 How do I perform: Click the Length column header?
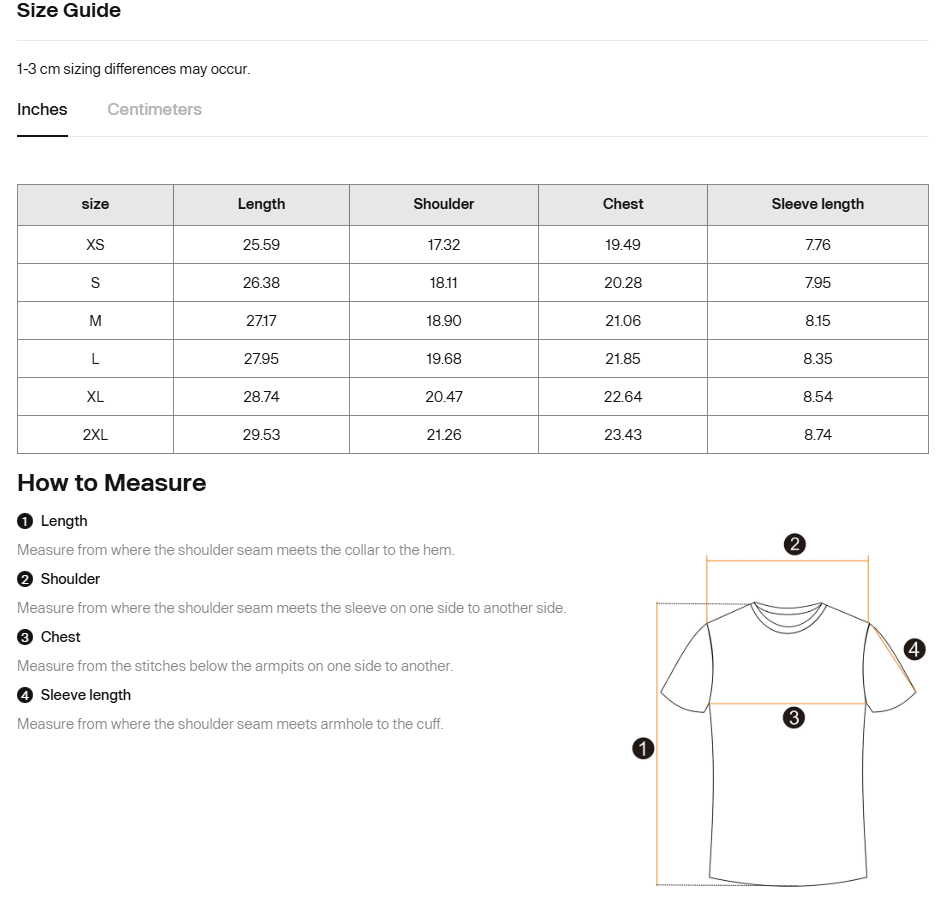tap(261, 204)
